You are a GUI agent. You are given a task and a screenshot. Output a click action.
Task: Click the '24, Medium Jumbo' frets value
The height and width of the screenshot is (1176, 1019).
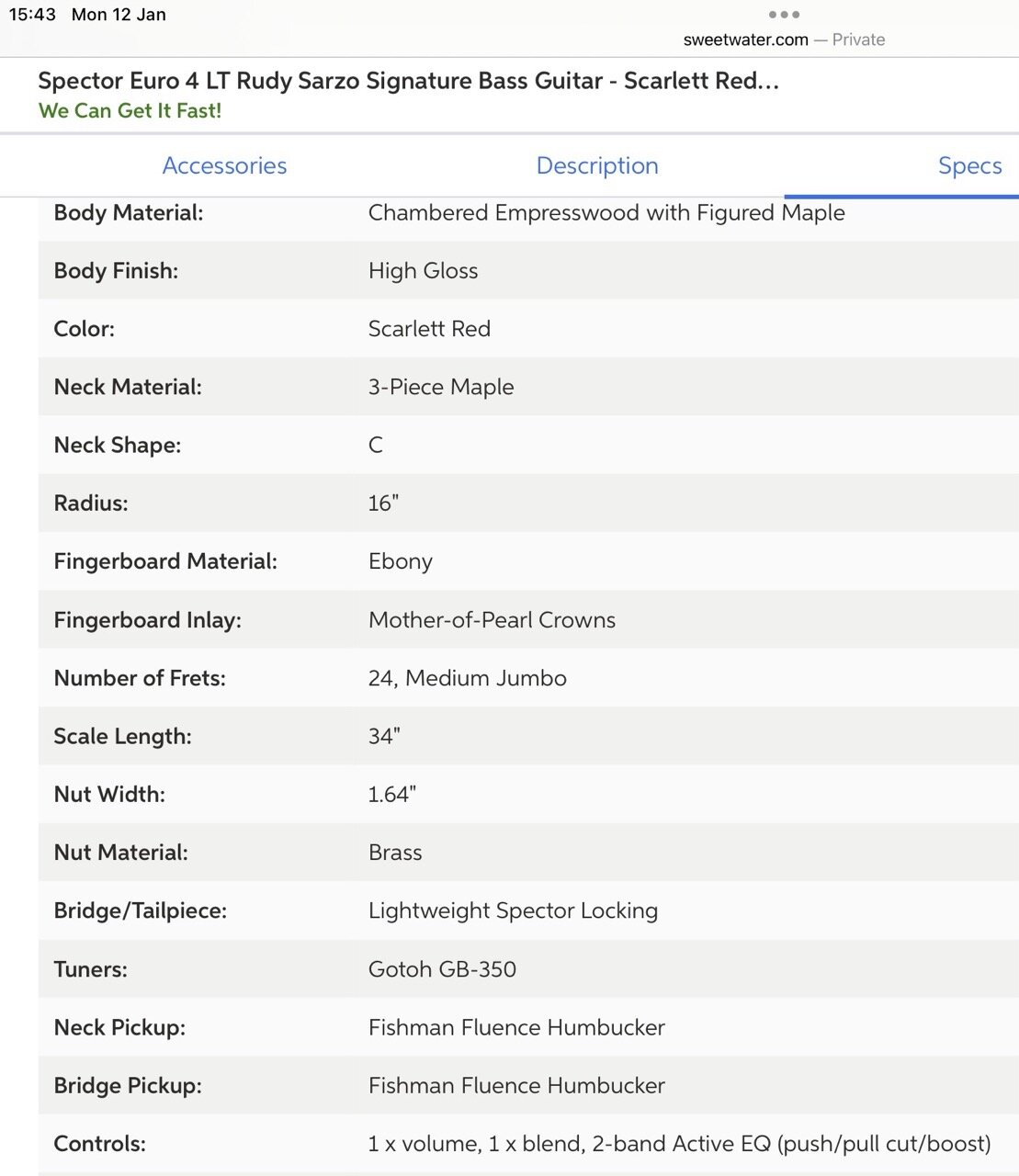(467, 678)
